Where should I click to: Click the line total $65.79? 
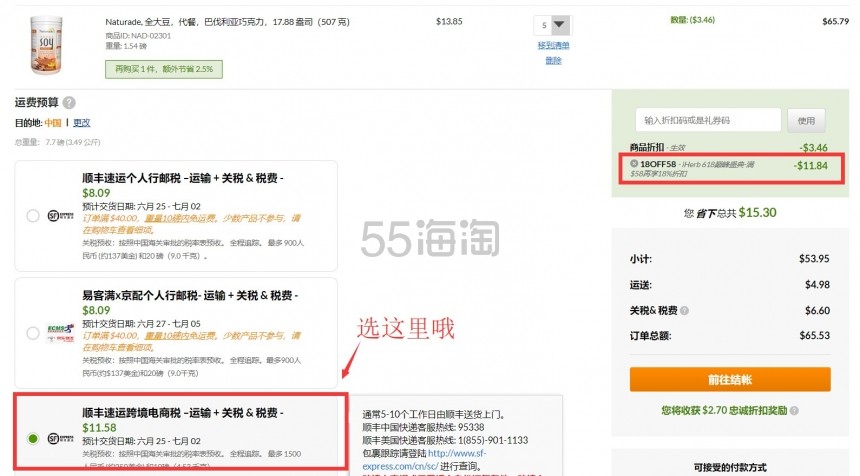click(x=835, y=21)
